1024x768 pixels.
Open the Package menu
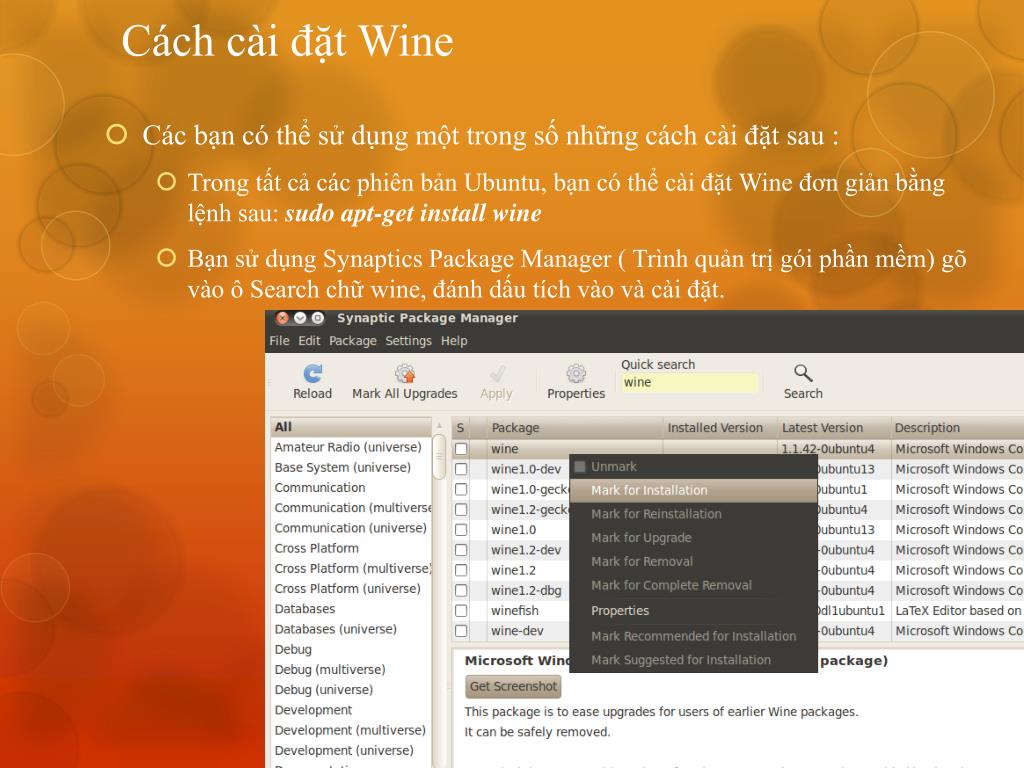pos(353,341)
